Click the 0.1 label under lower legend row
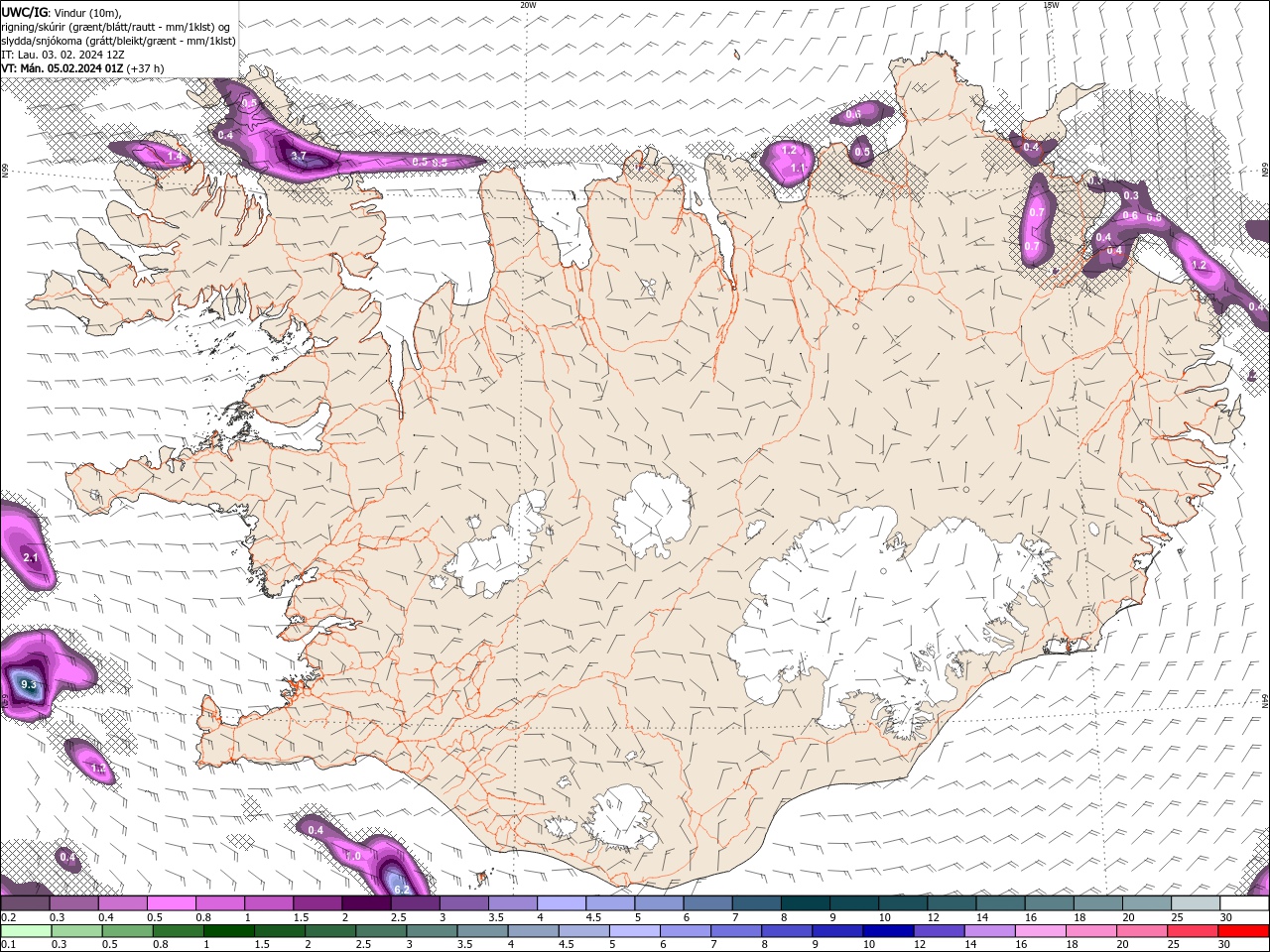The height and width of the screenshot is (952, 1270). tap(9, 945)
